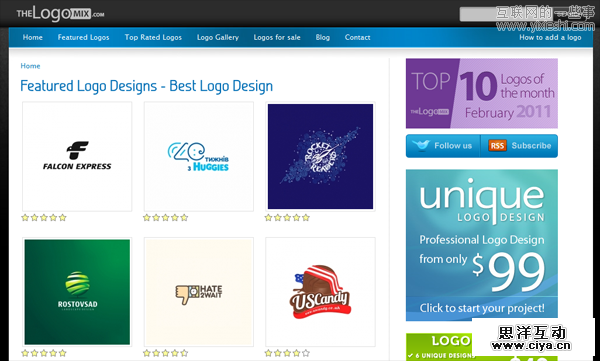
Task: Open the unique Logo Design $99 ad
Action: [x=482, y=245]
